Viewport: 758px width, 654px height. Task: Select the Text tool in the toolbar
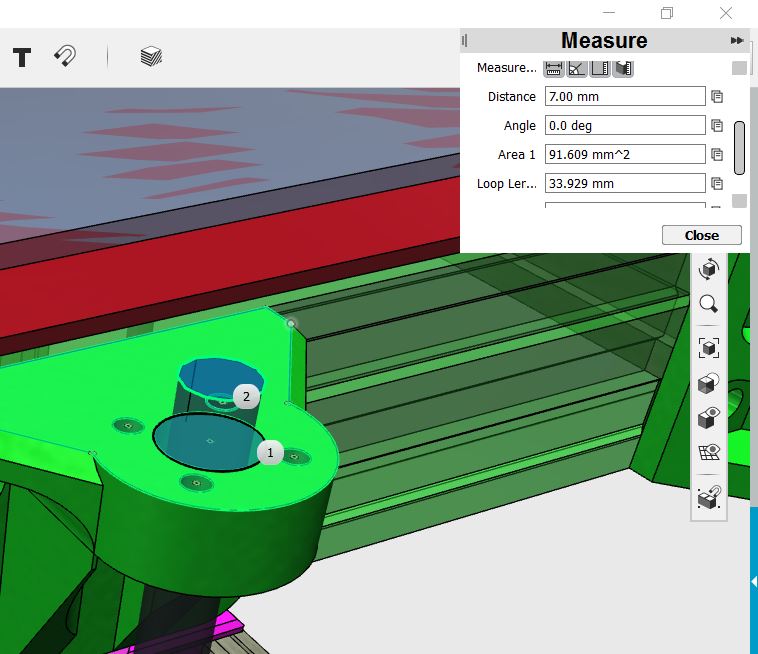tap(21, 56)
